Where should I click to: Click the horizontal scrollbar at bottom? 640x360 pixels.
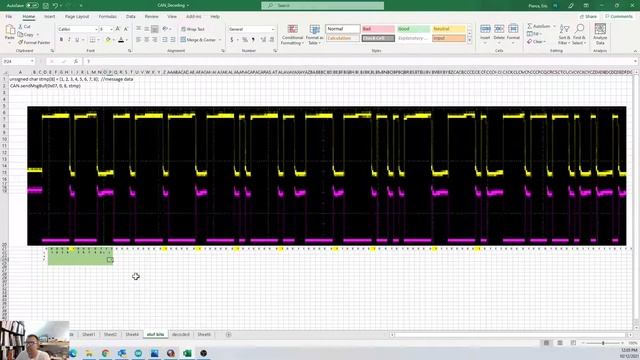511,335
